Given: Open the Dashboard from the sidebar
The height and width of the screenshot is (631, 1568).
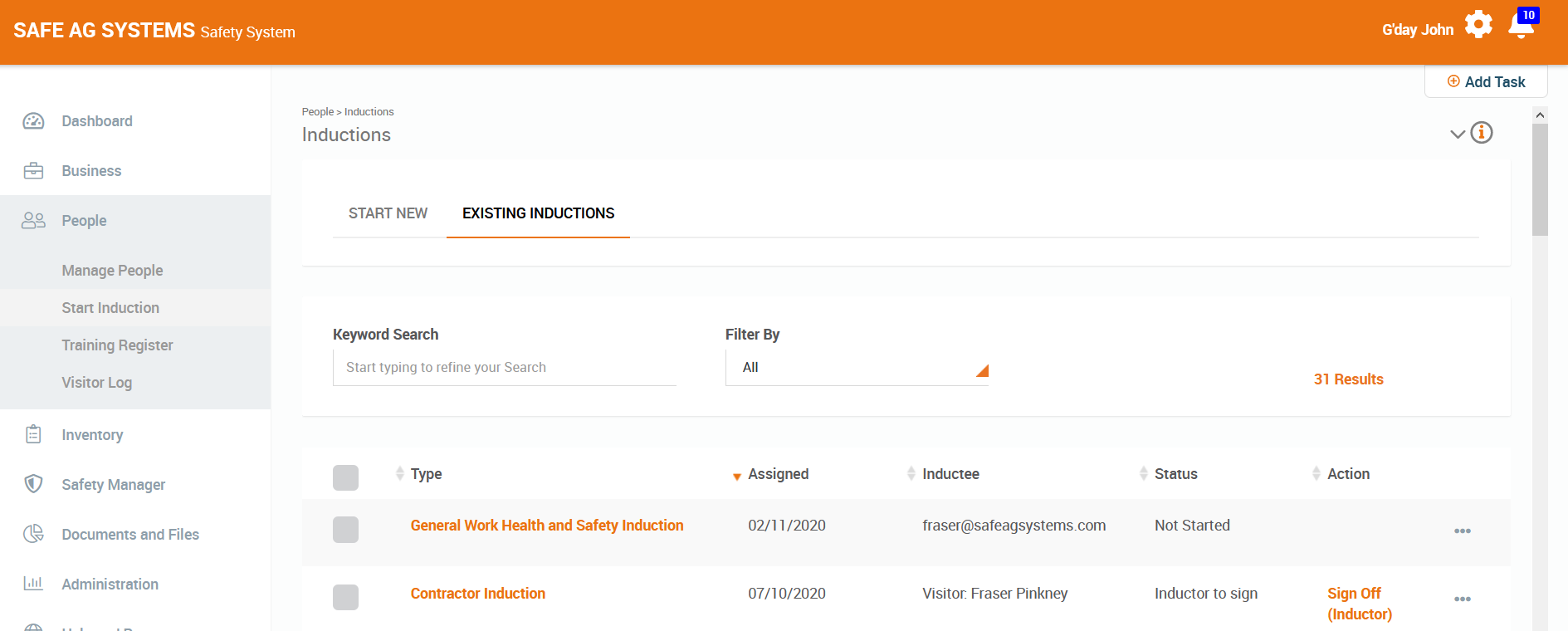Looking at the screenshot, I should [x=33, y=120].
